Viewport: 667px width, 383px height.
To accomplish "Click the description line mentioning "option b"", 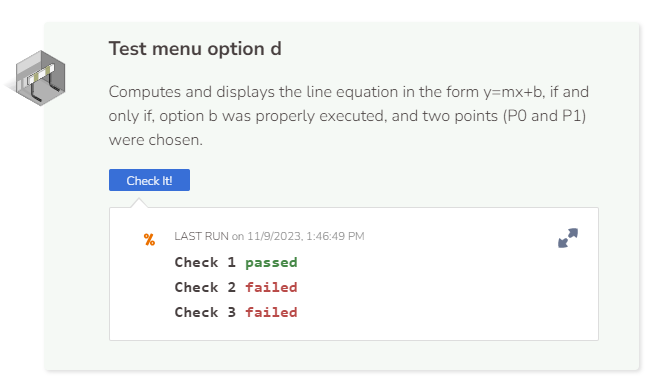I will pos(347,116).
